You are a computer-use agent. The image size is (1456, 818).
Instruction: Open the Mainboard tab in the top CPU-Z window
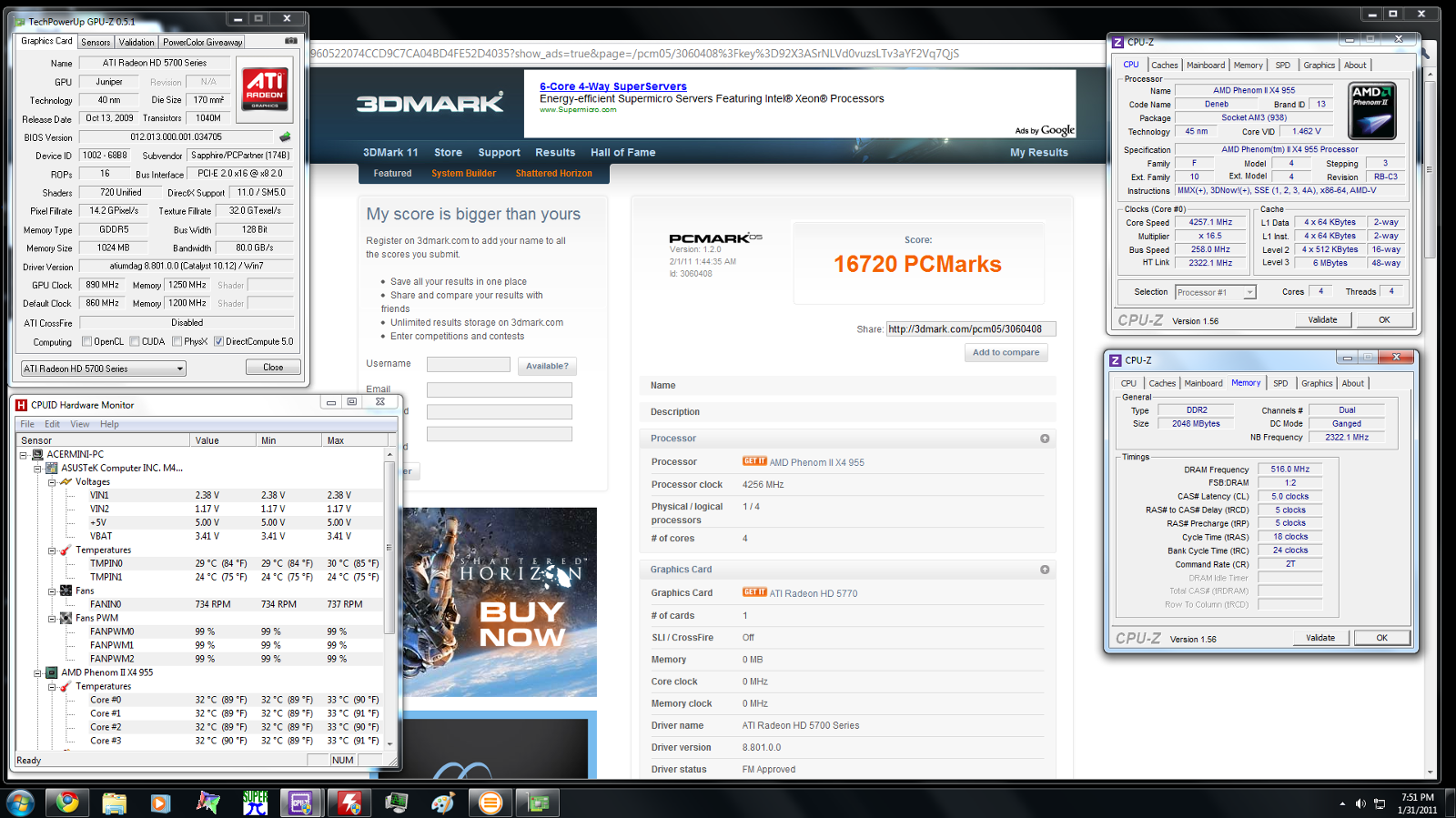[x=1206, y=66]
